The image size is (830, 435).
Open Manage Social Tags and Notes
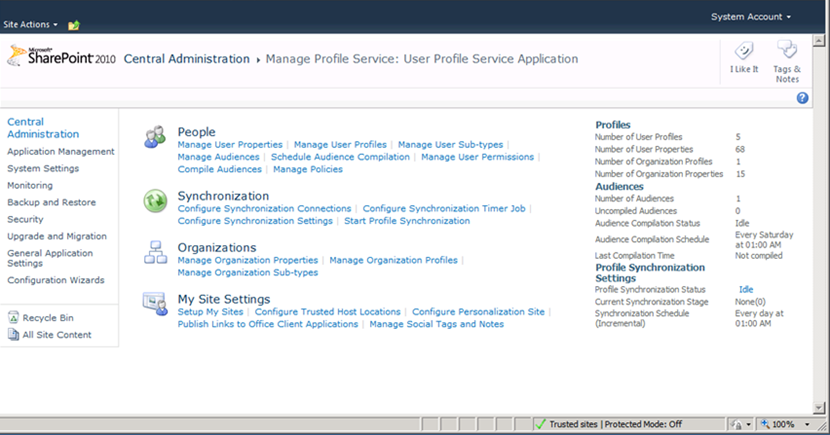tap(437, 324)
